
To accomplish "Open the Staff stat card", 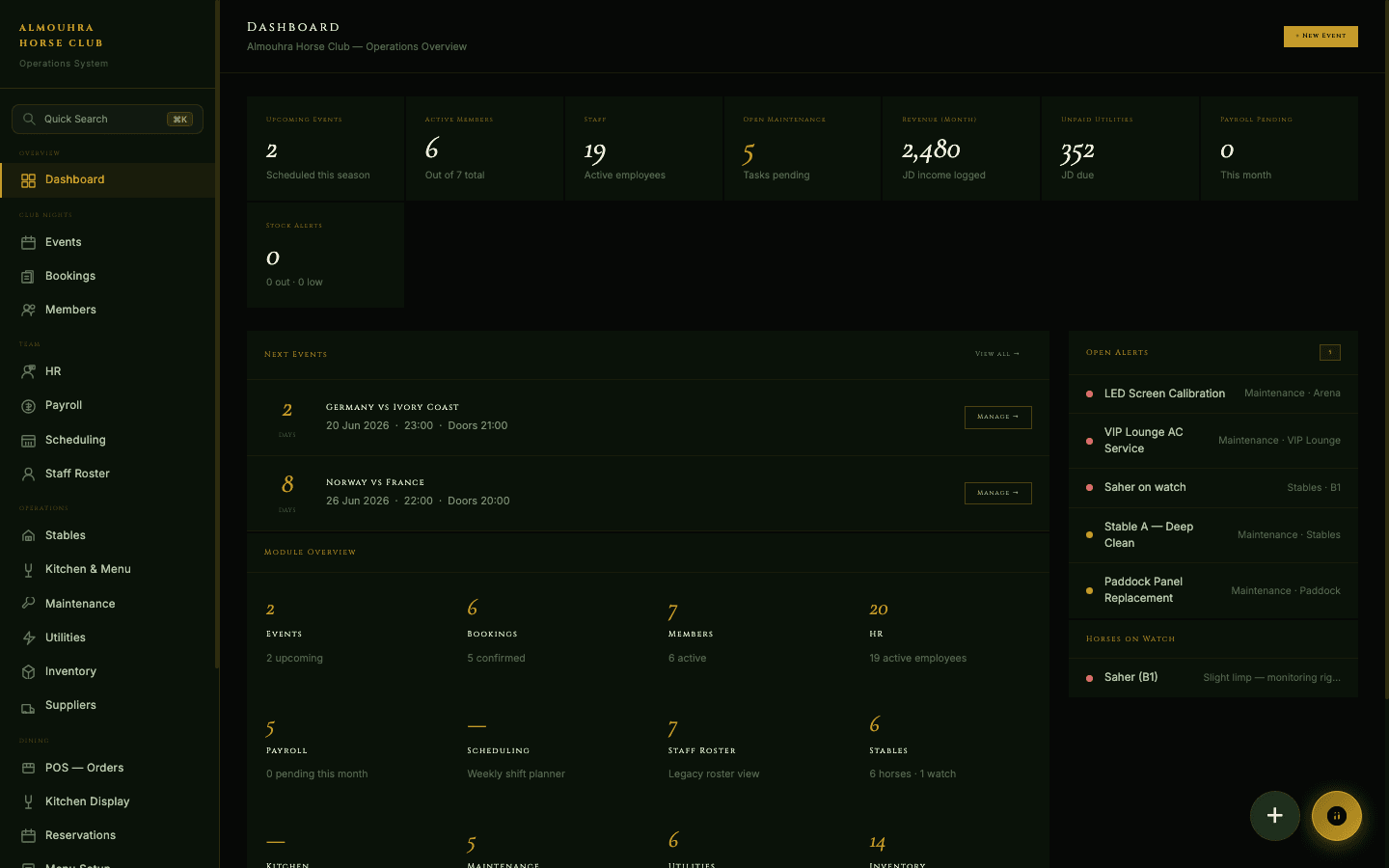I will pos(643,149).
